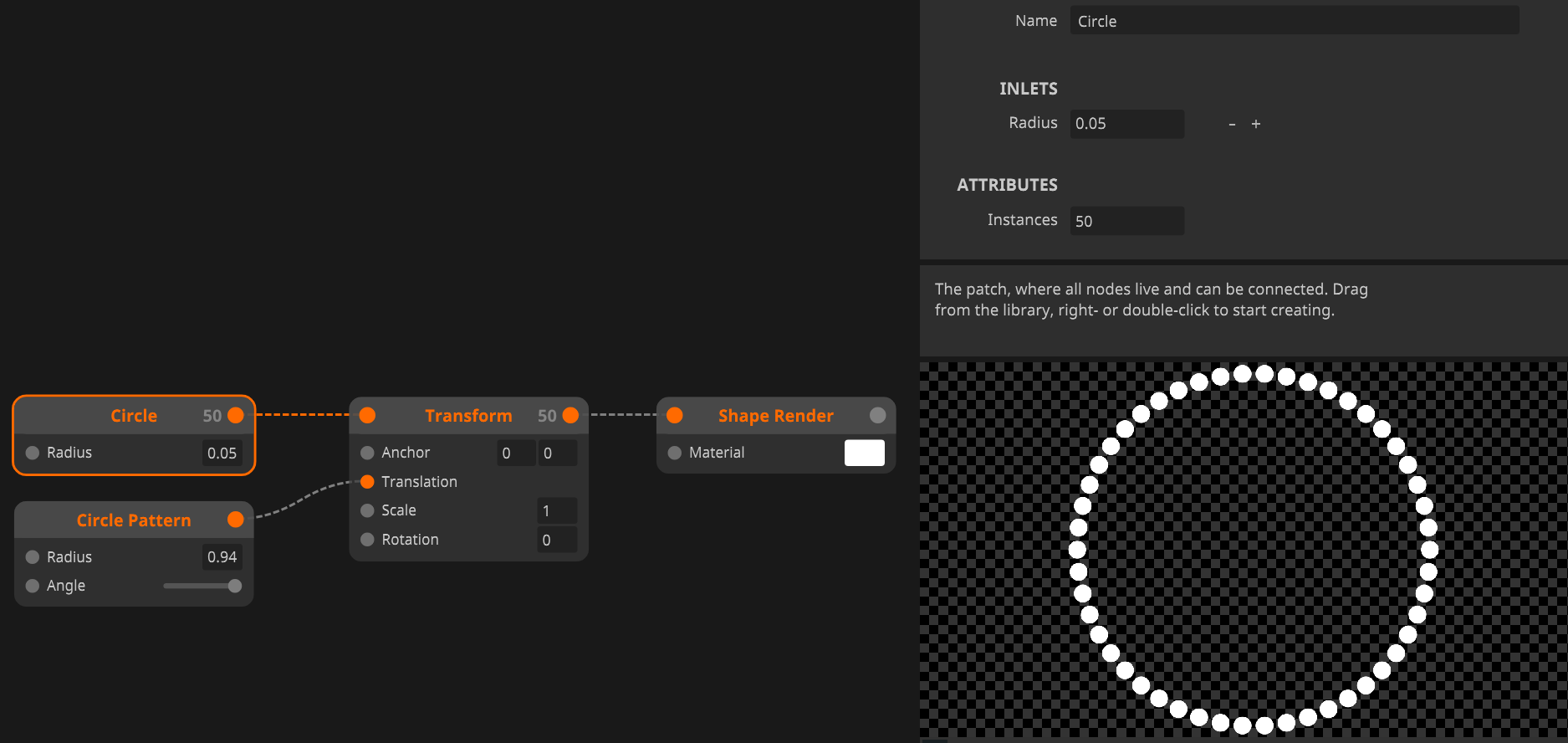Click the Instances attribute field

pos(1127,221)
